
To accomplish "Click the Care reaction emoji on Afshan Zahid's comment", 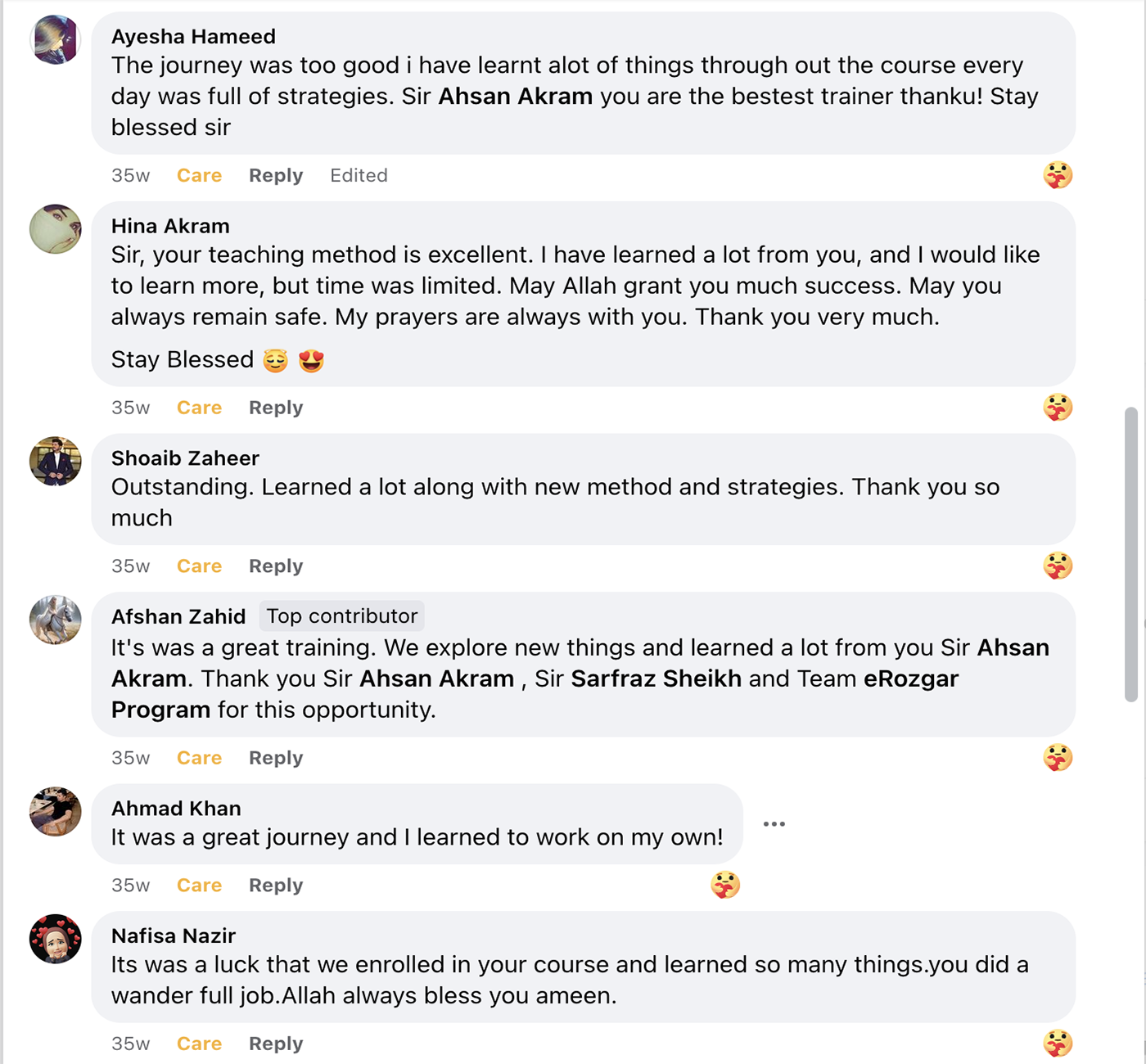I will pyautogui.click(x=1057, y=758).
